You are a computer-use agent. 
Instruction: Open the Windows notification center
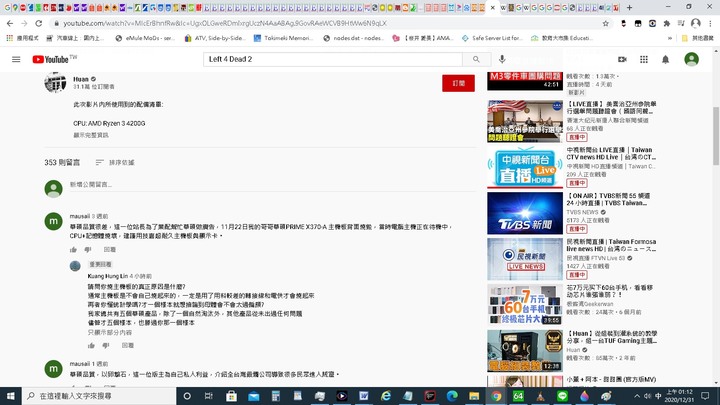coord(705,396)
